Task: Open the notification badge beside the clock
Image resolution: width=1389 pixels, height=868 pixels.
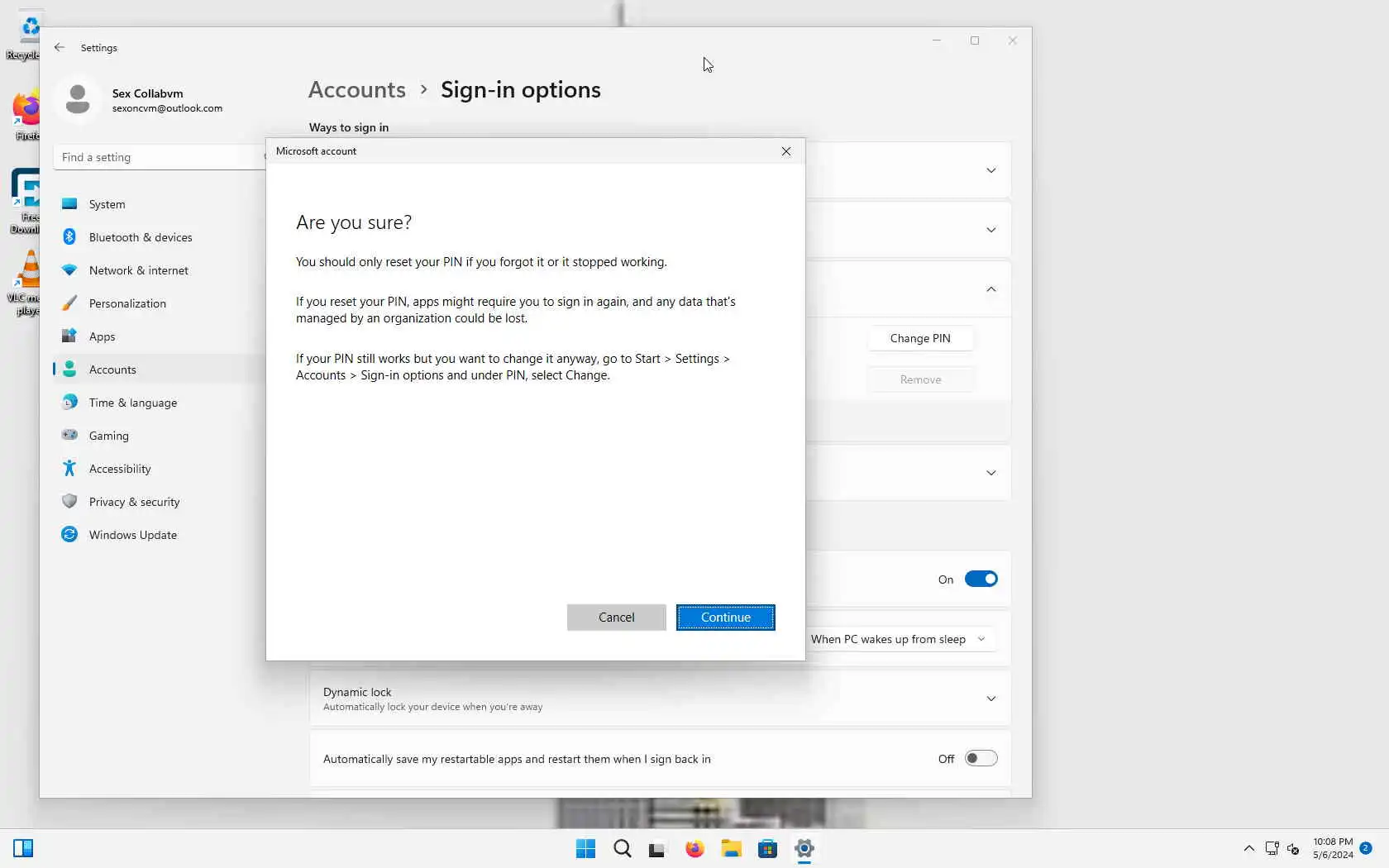Action: [1366, 847]
